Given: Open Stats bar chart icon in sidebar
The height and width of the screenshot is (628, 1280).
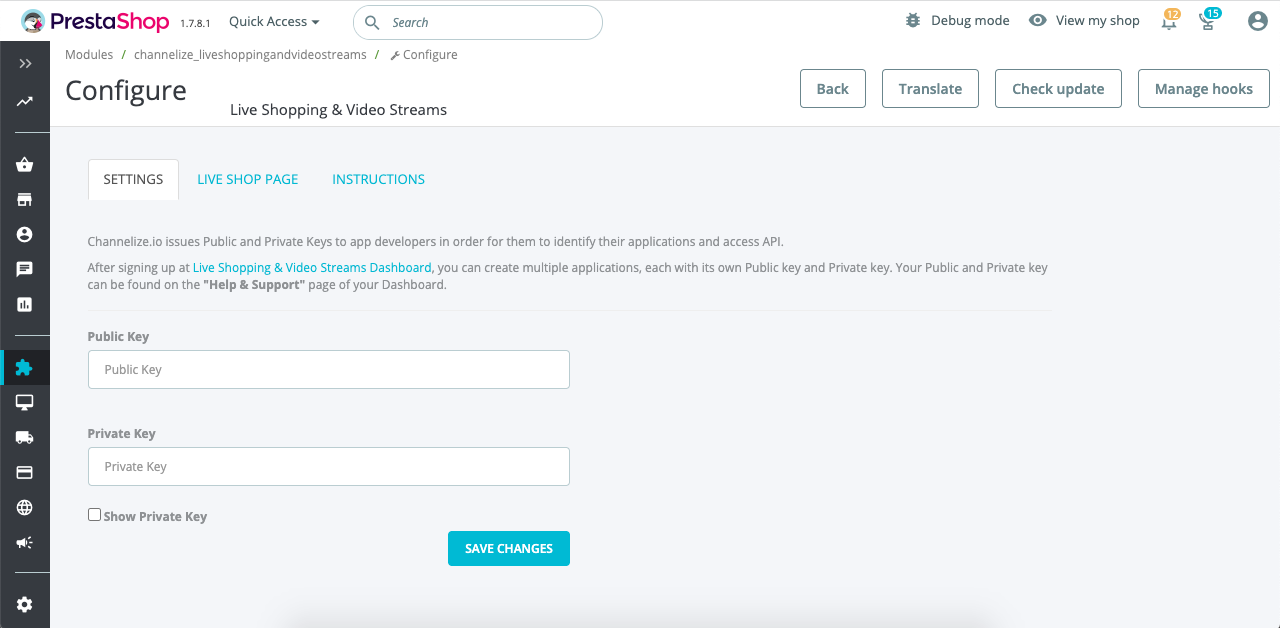Looking at the screenshot, I should tap(25, 304).
